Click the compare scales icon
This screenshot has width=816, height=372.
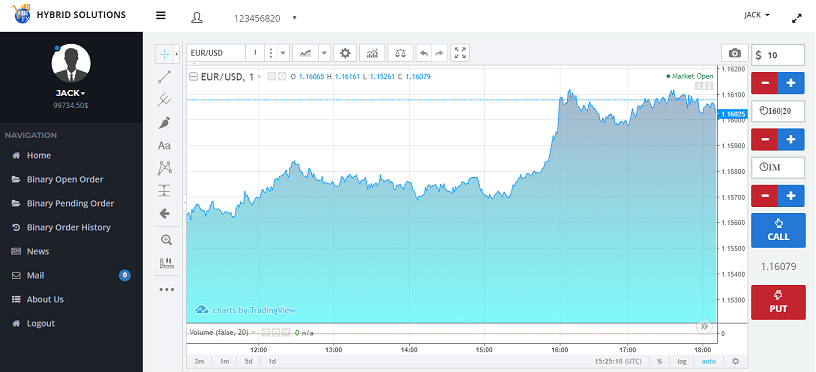400,53
